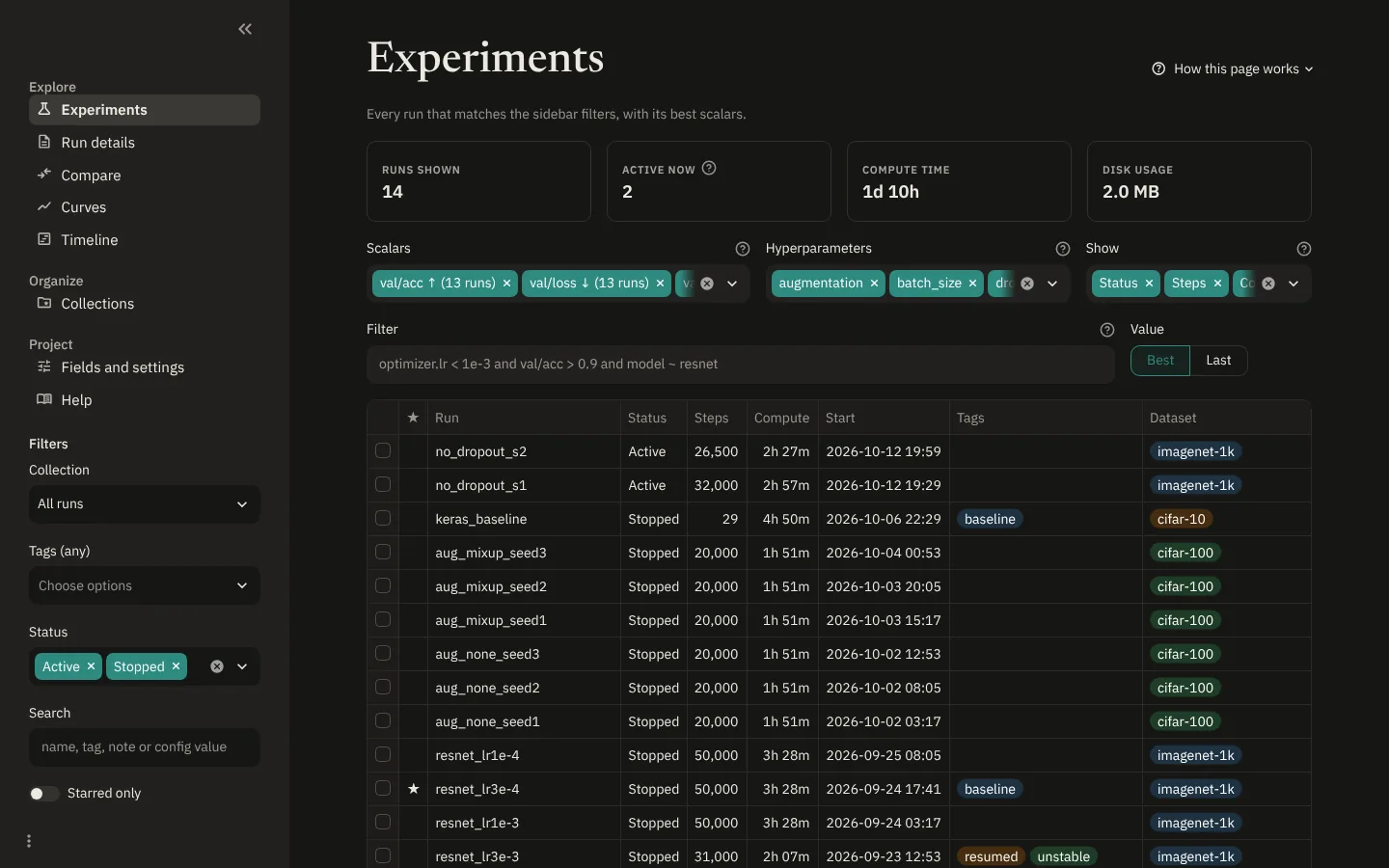This screenshot has width=1389, height=868.
Task: Focus the sidebar Search box
Action: click(145, 747)
